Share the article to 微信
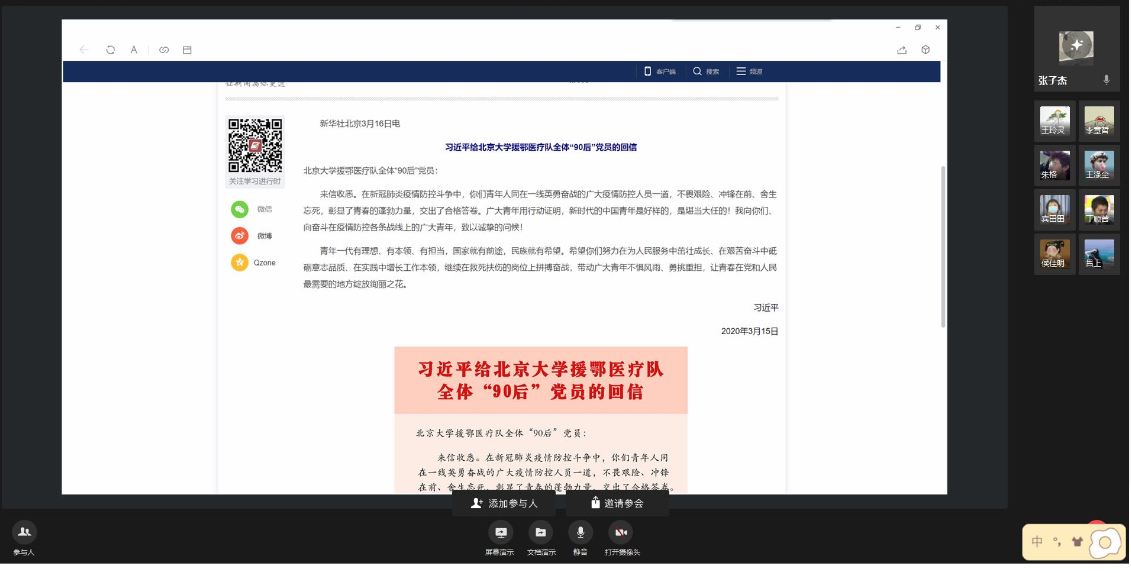This screenshot has width=1131, height=573. [x=240, y=209]
